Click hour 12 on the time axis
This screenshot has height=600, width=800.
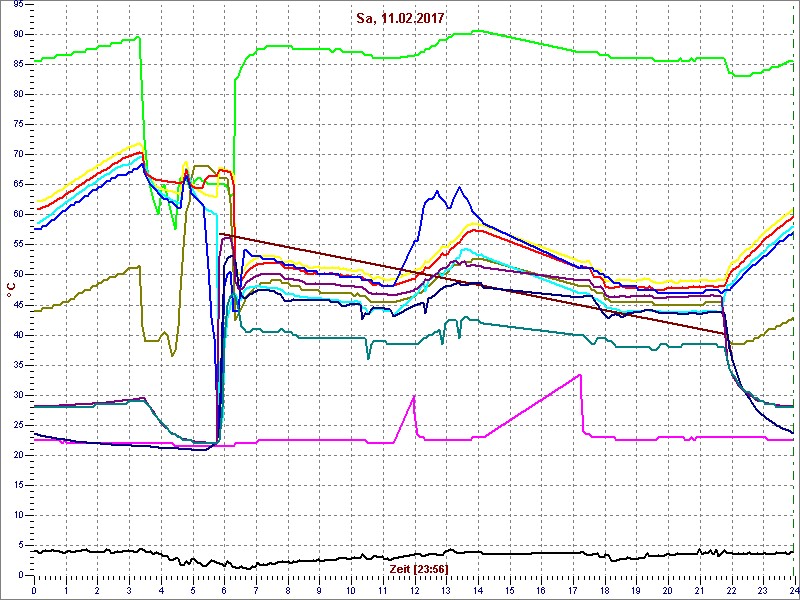tap(414, 590)
